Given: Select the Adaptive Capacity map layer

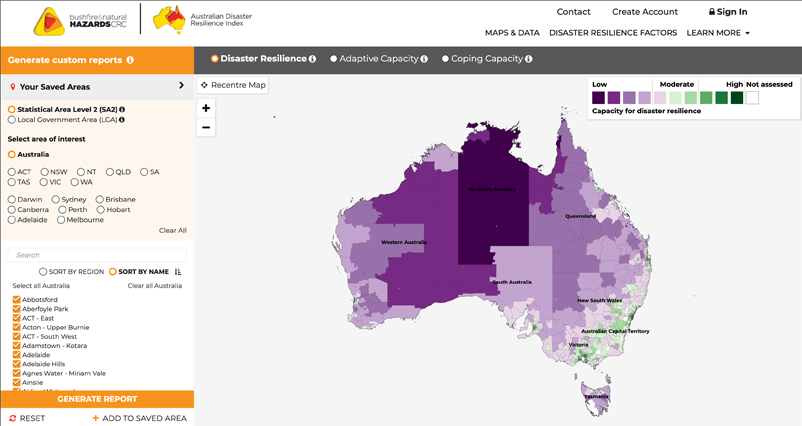Looking at the screenshot, I should 333,59.
